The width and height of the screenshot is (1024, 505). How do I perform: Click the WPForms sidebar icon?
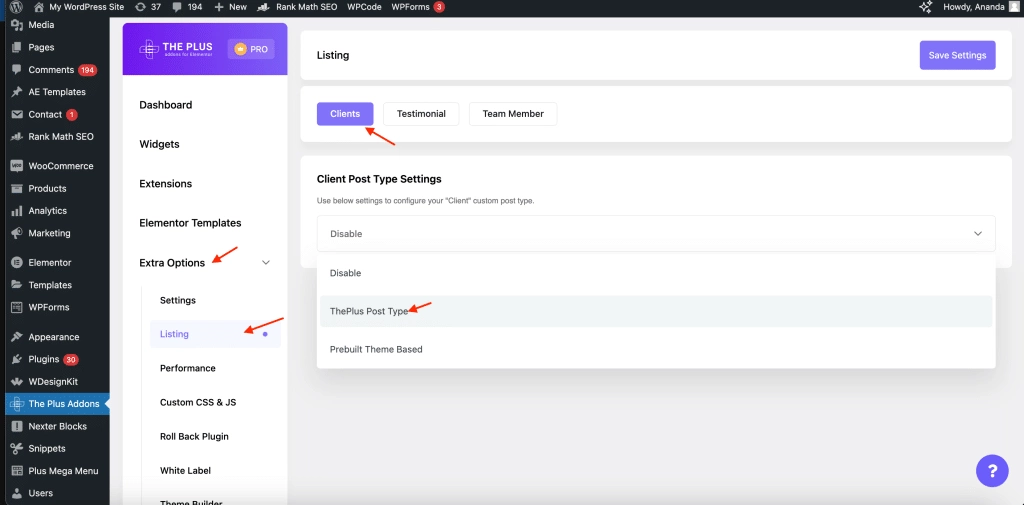tap(17, 307)
